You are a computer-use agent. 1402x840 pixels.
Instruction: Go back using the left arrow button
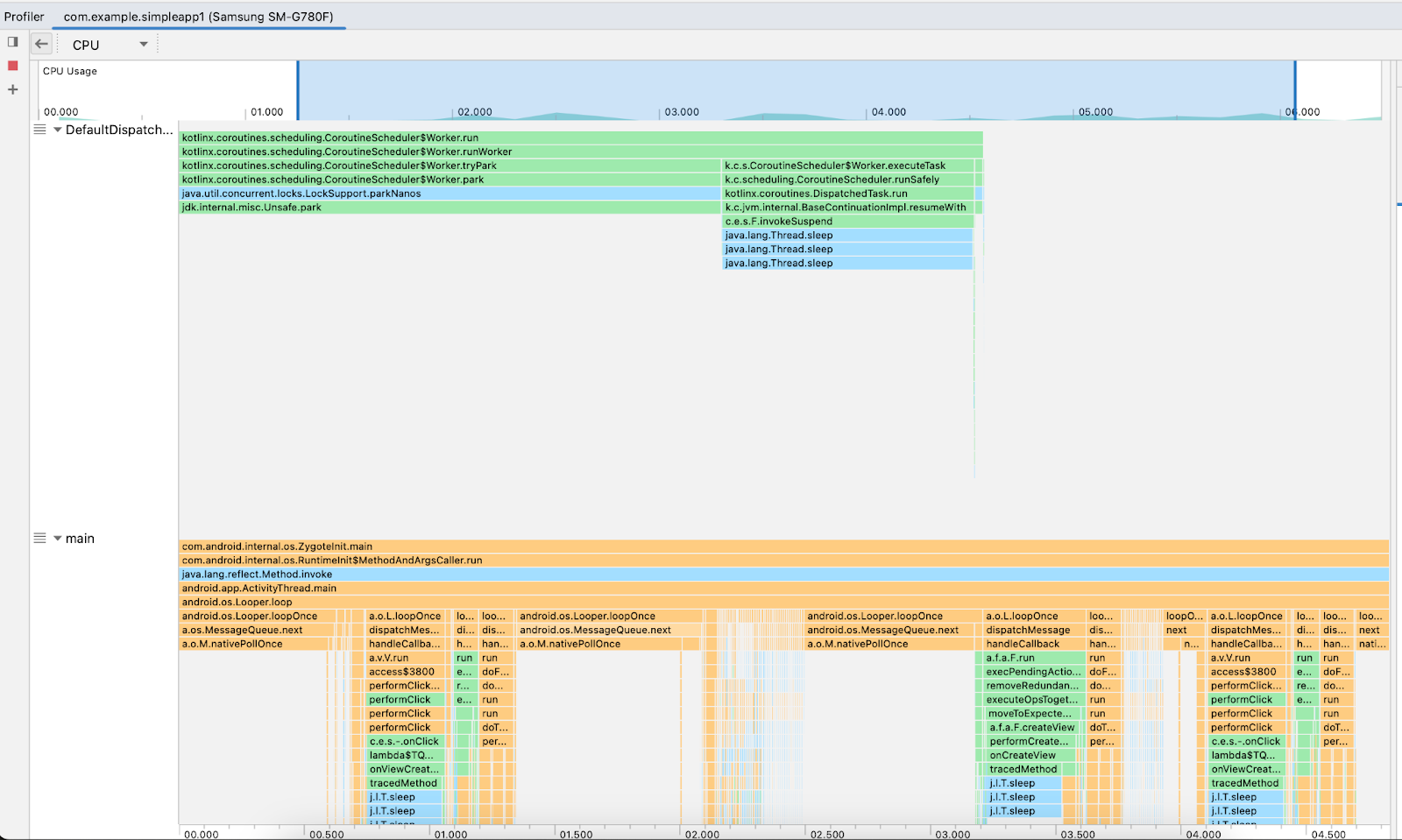pyautogui.click(x=41, y=44)
